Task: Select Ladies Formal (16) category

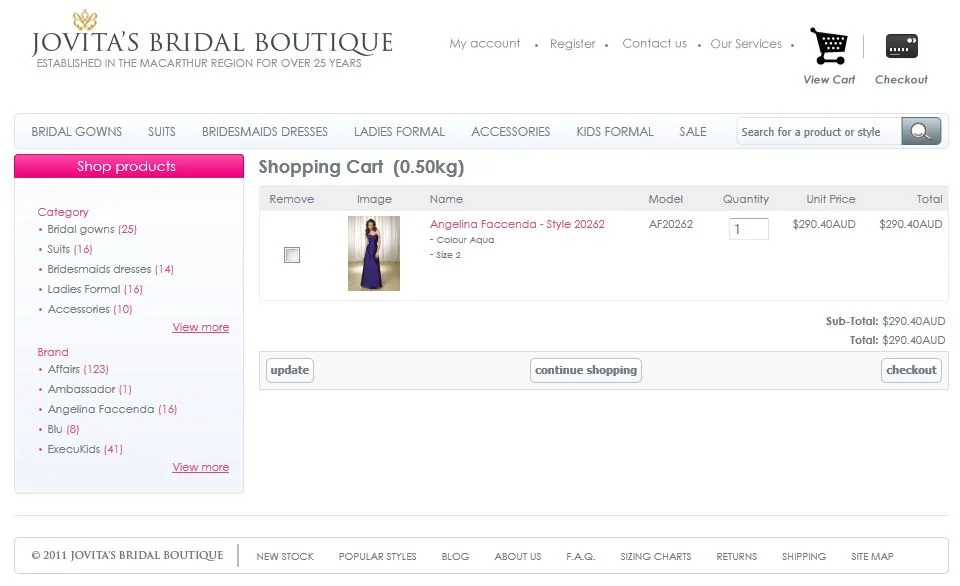Action: pyautogui.click(x=95, y=289)
